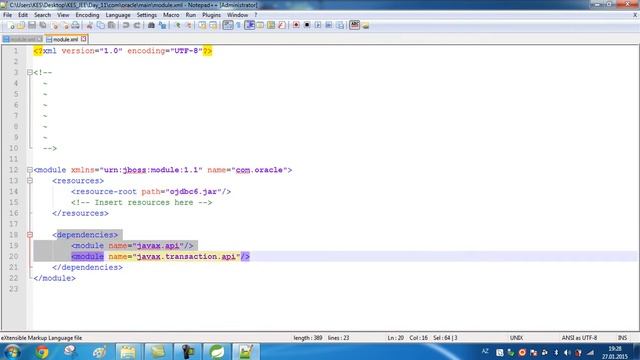Click the closing </module> tag line

[x=55, y=278]
